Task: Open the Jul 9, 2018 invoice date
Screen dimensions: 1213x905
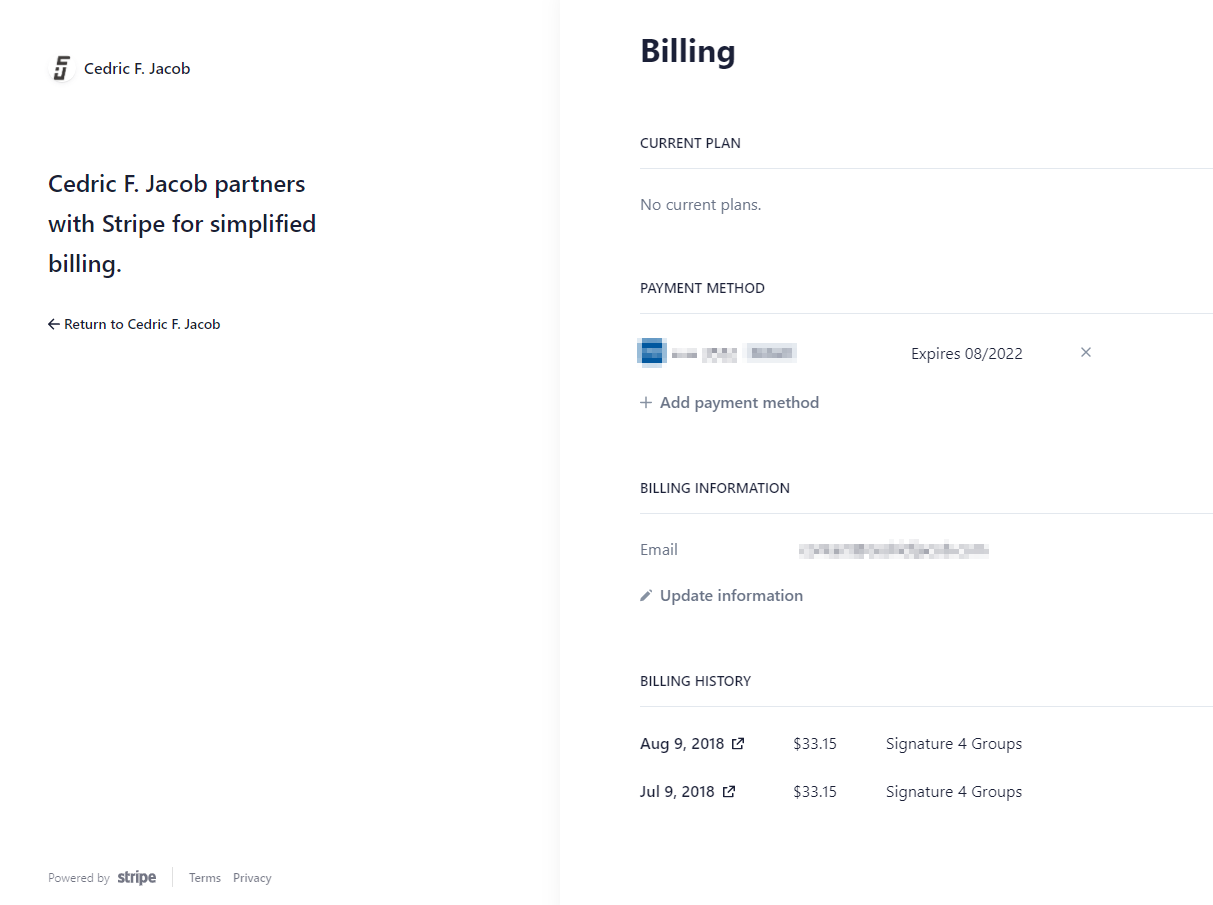Action: [677, 792]
